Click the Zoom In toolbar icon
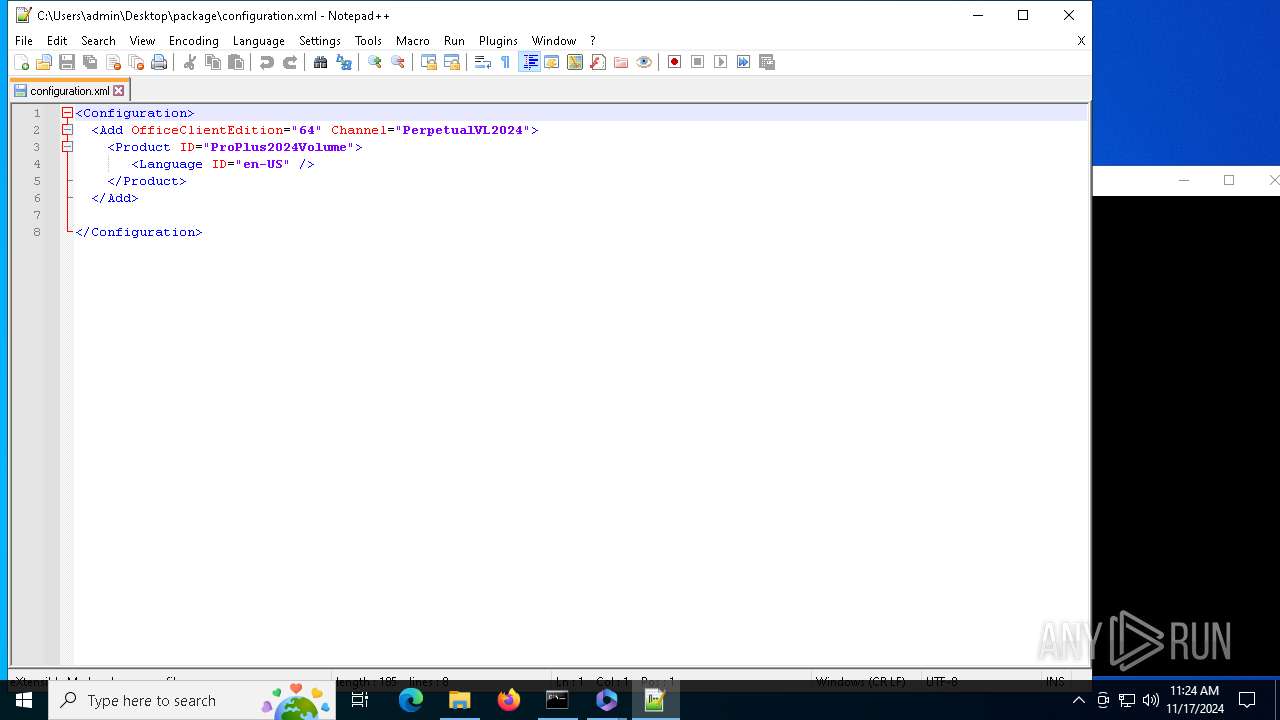This screenshot has height=720, width=1280. [x=375, y=62]
